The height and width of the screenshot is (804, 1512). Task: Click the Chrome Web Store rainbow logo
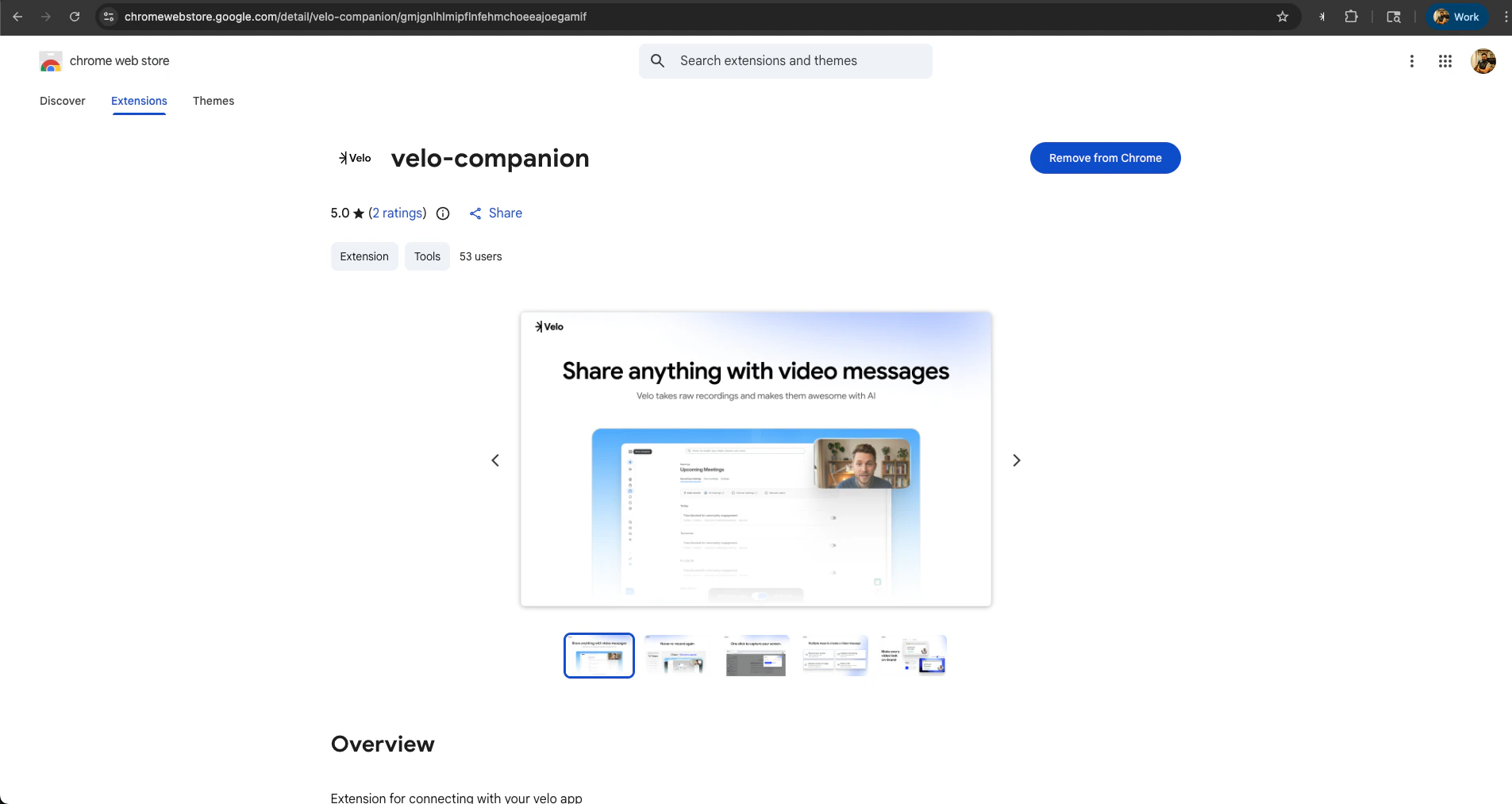[x=51, y=61]
